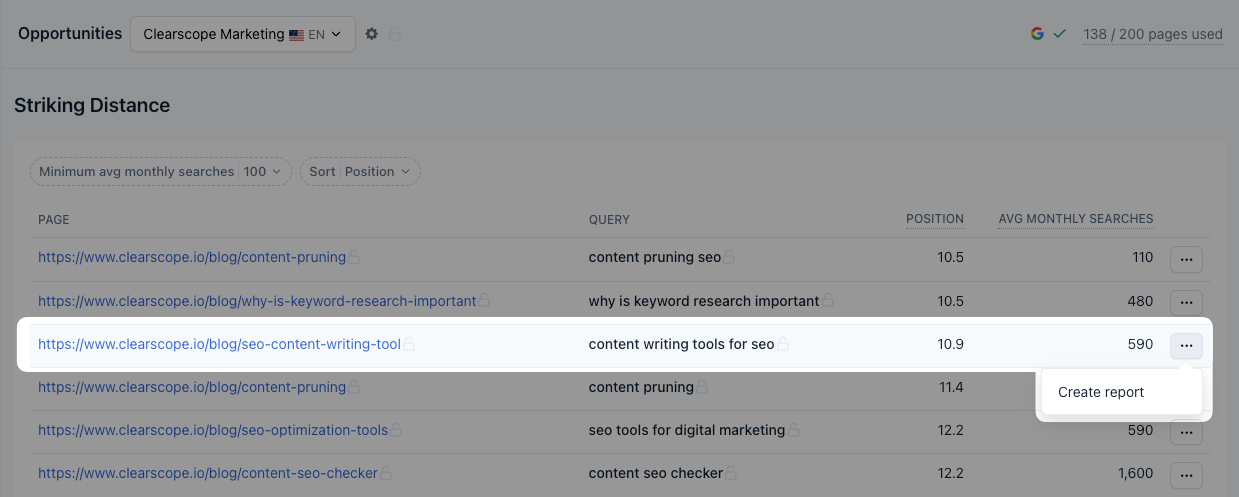1239x497 pixels.
Task: Click the Position column header
Action: point(934,219)
